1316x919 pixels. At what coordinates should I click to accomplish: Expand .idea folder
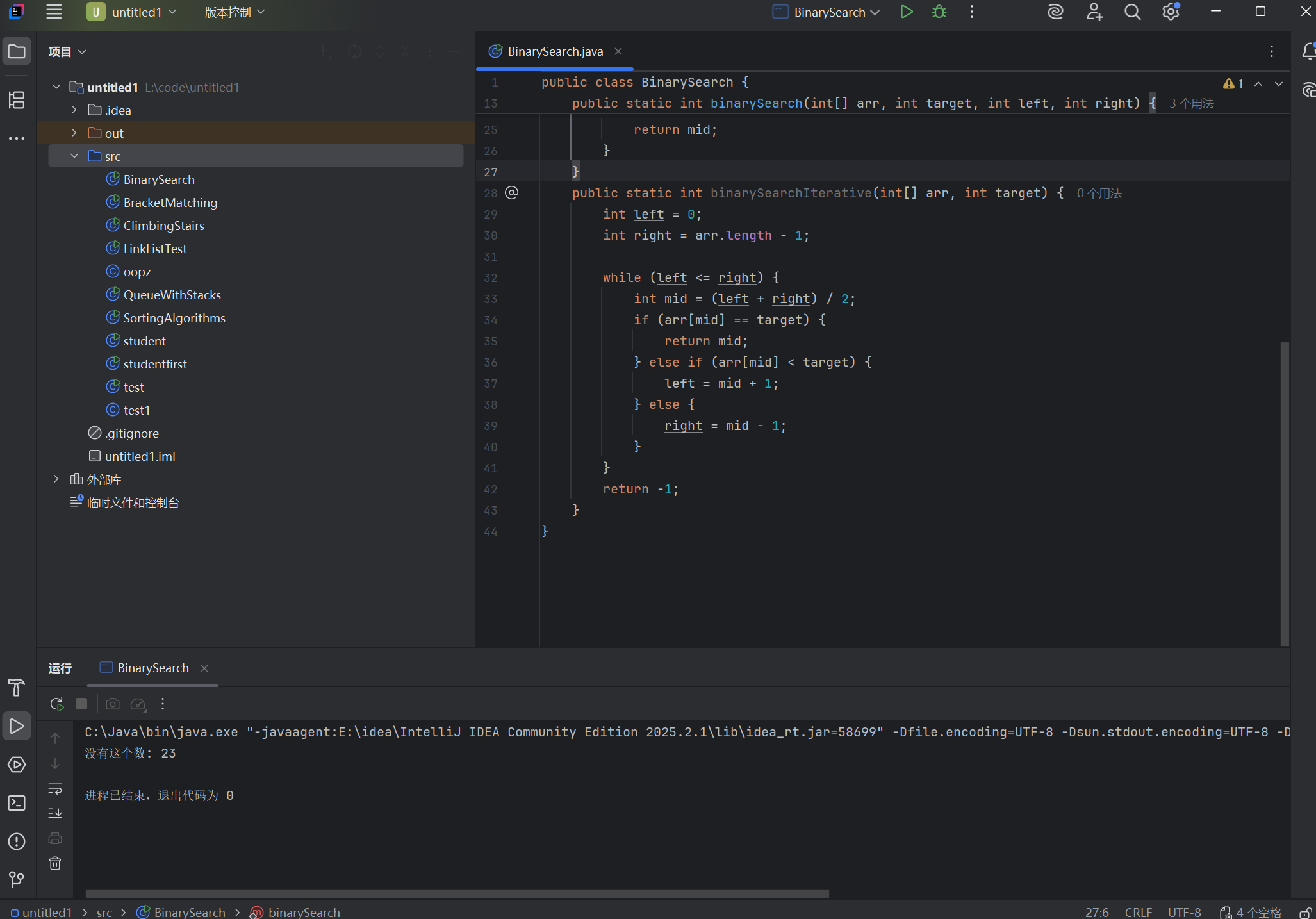(x=74, y=110)
